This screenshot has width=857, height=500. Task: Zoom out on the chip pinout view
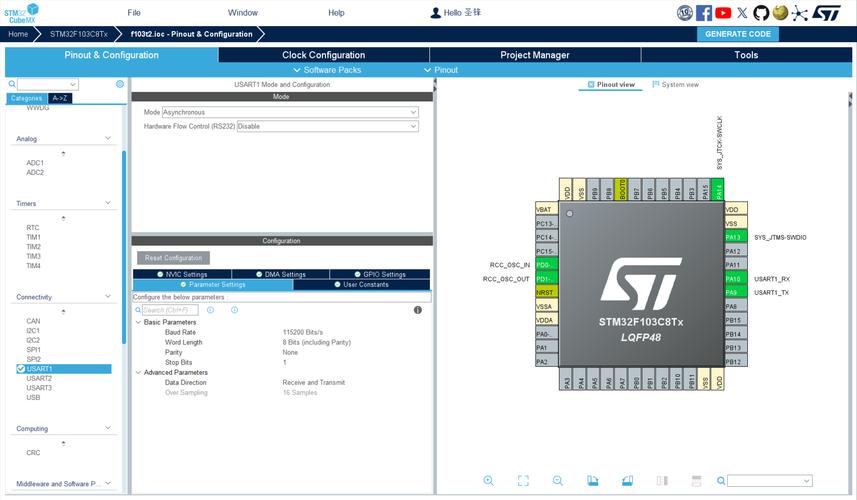click(558, 481)
